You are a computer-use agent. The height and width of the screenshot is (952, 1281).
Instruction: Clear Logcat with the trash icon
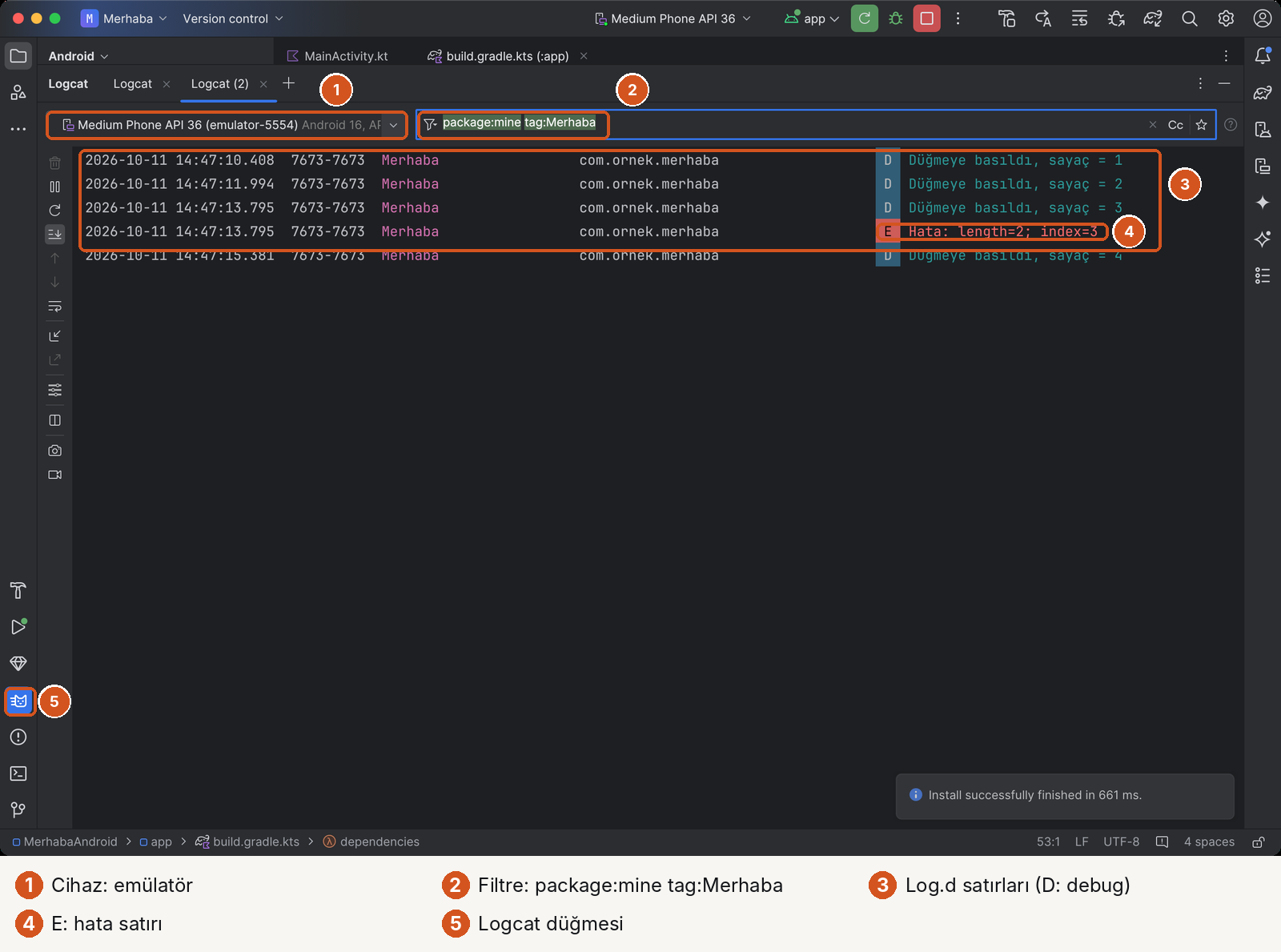tap(54, 163)
